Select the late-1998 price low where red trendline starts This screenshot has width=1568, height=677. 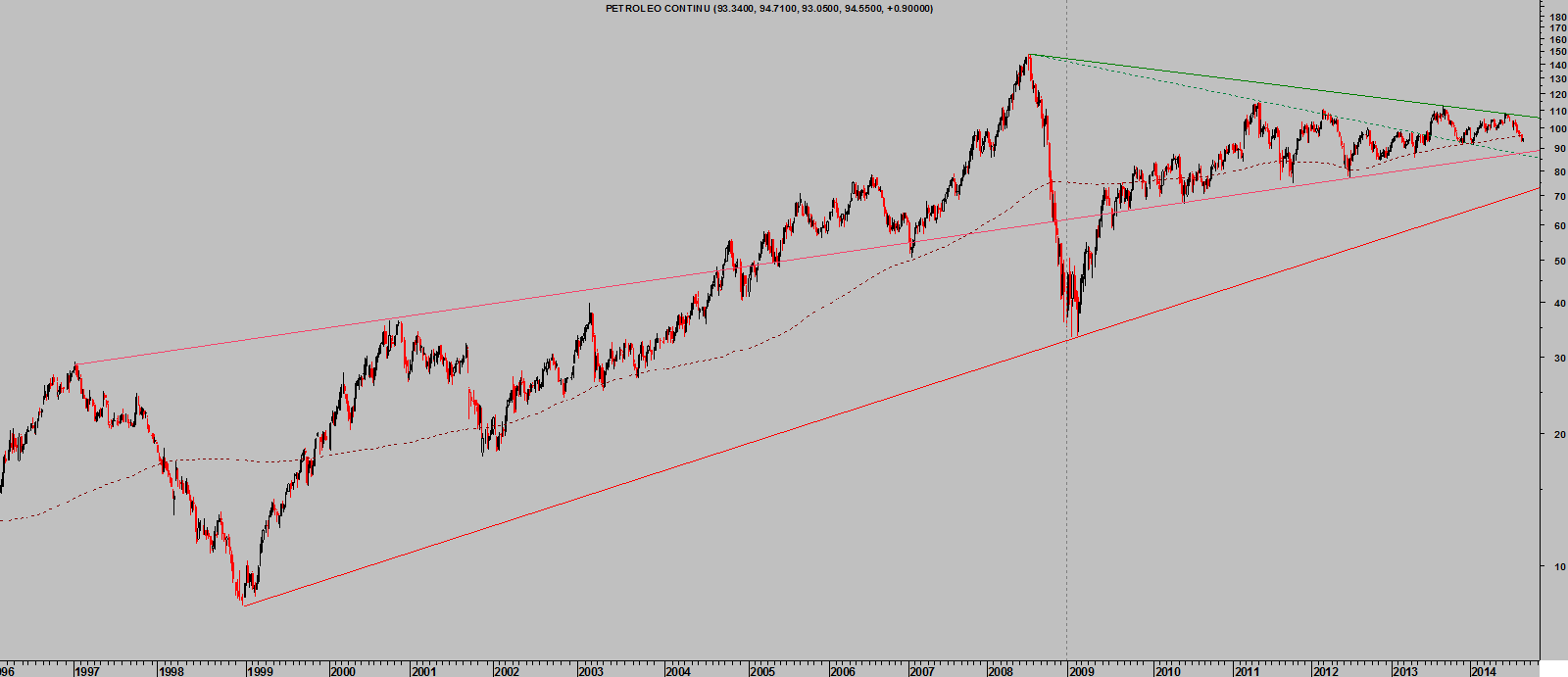click(242, 604)
